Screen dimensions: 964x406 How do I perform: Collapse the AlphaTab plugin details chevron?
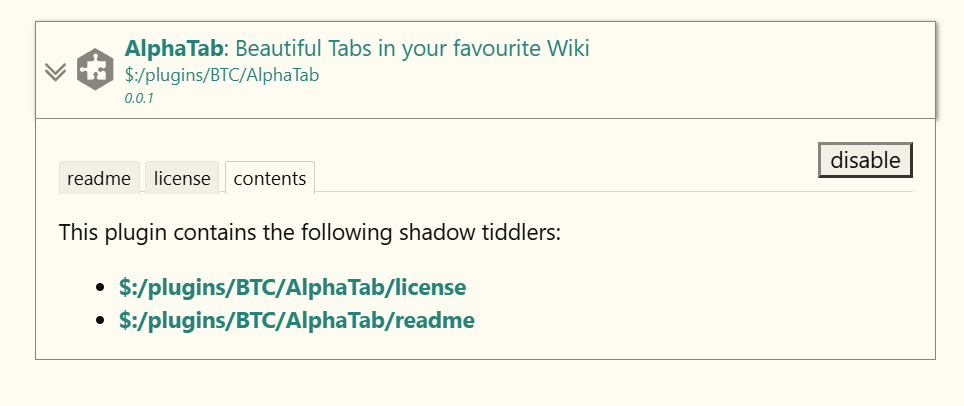coord(55,72)
